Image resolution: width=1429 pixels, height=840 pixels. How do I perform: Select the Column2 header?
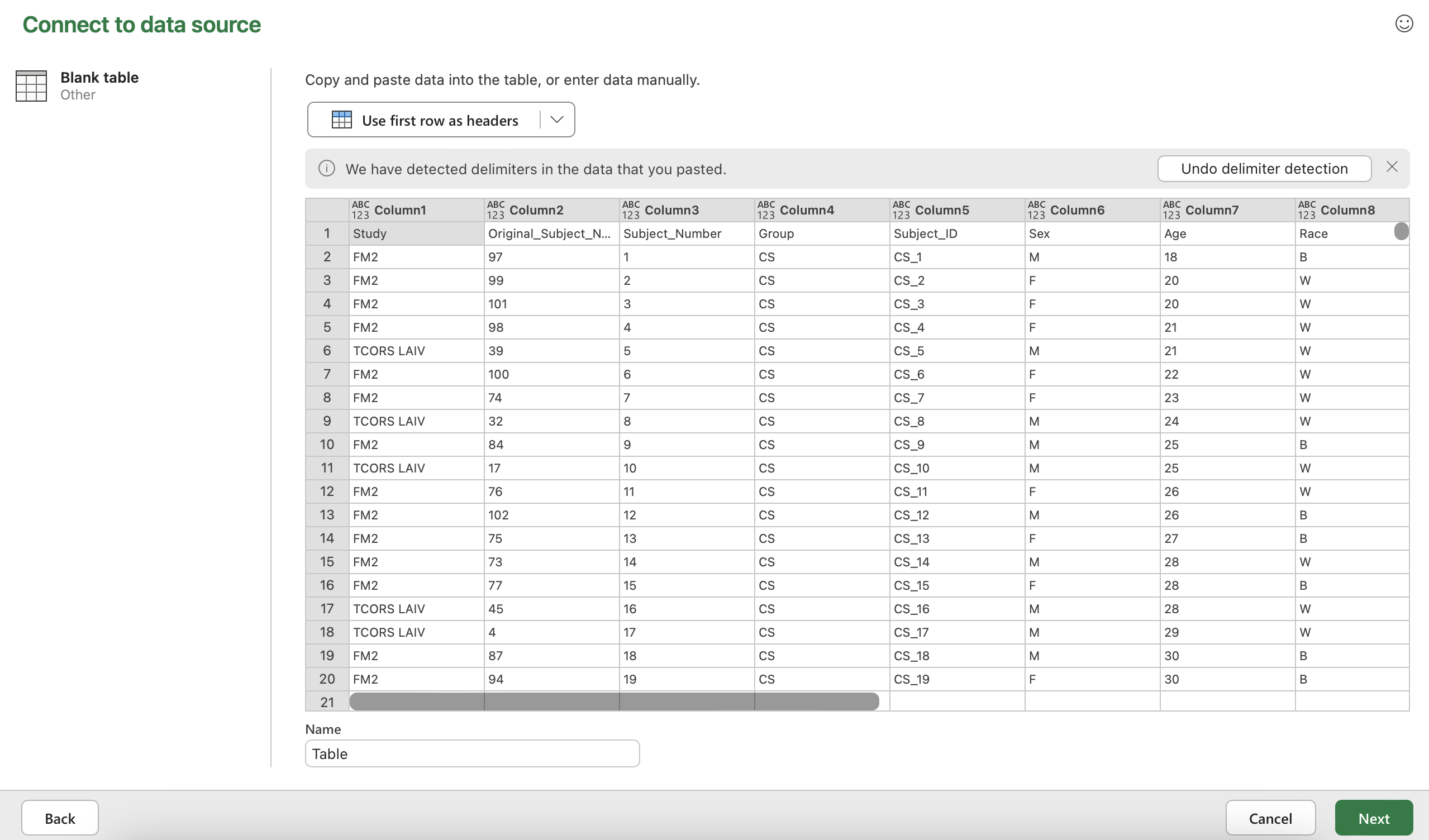click(536, 209)
